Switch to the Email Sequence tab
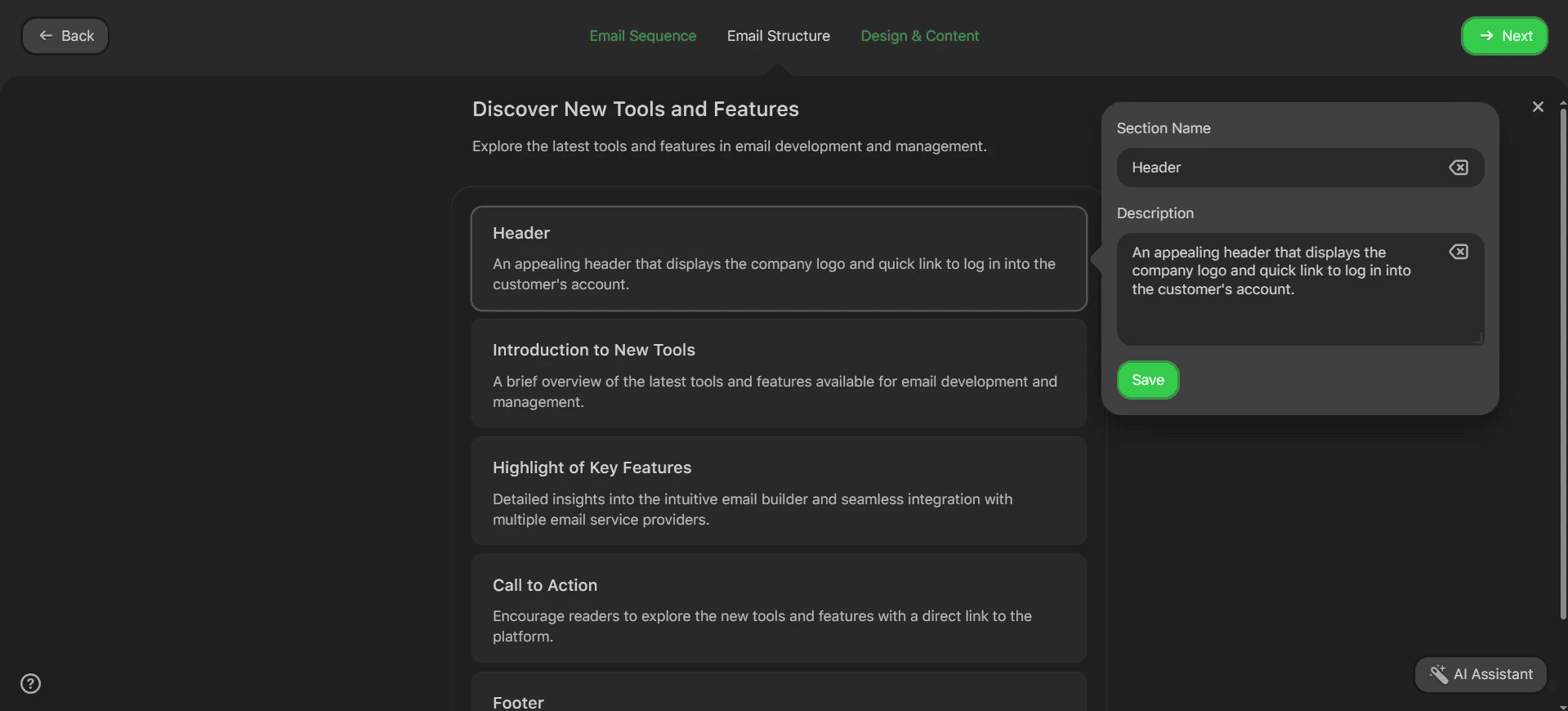Viewport: 1568px width, 711px height. (x=642, y=36)
